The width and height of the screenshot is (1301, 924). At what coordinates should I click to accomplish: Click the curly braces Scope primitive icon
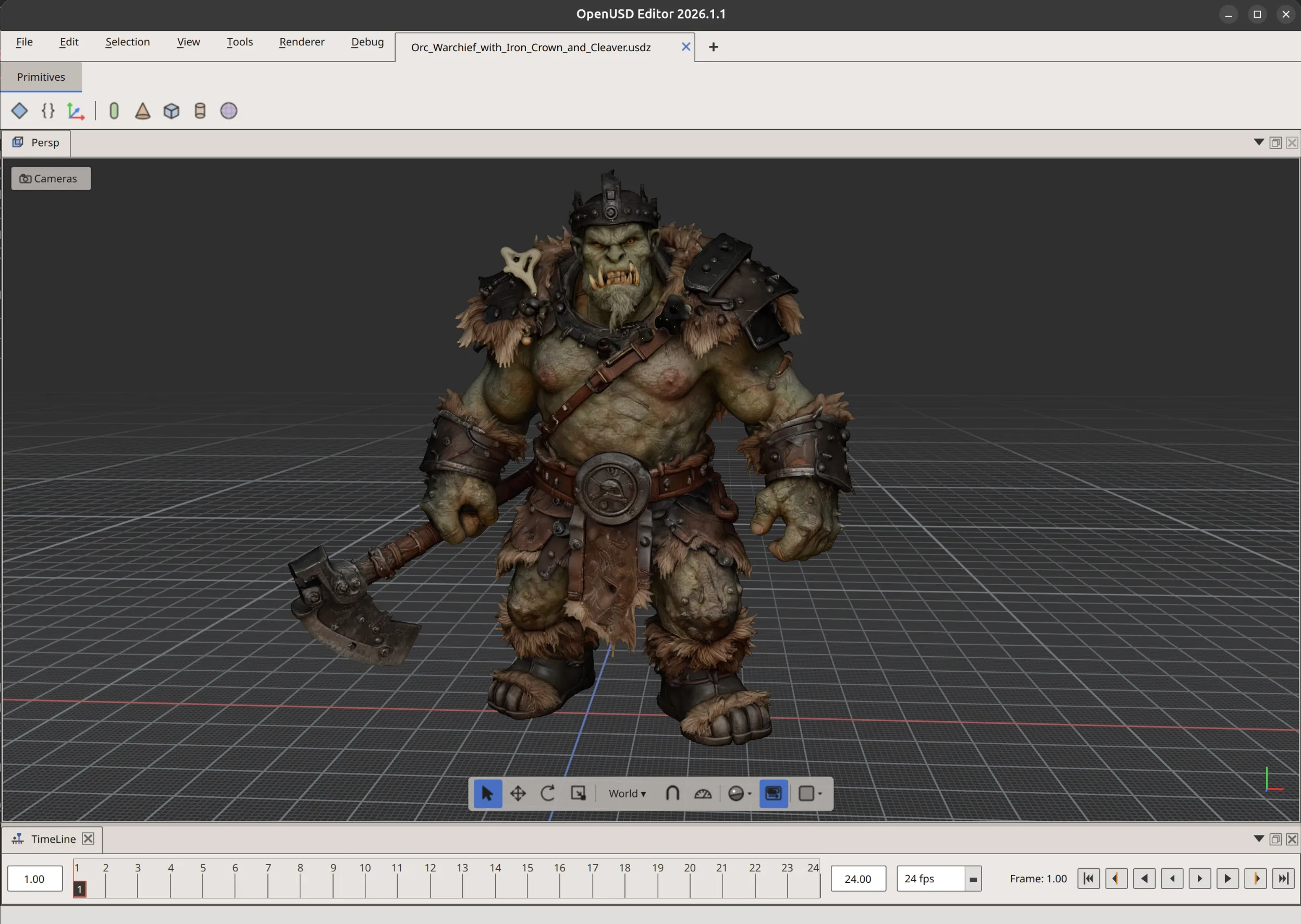(x=48, y=110)
